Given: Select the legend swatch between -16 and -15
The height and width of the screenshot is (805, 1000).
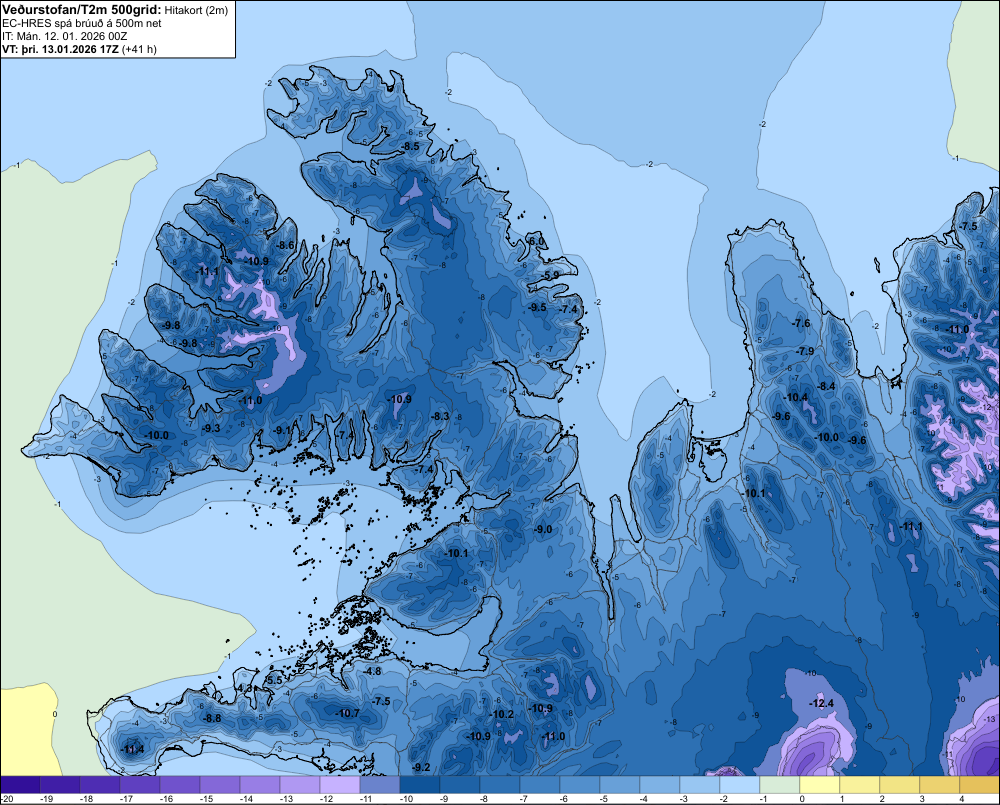Looking at the screenshot, I should [x=180, y=785].
